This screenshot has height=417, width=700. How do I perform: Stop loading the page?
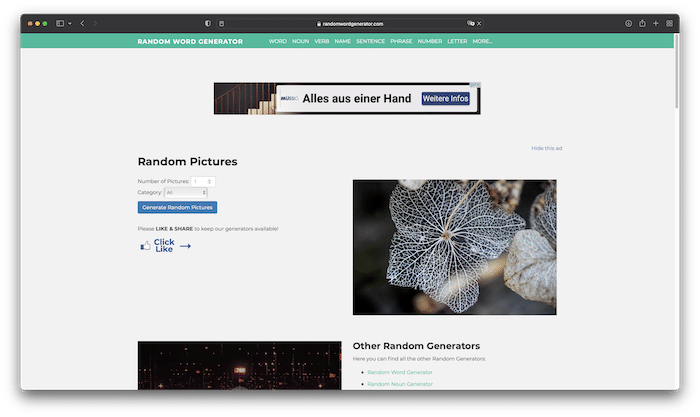coord(479,23)
